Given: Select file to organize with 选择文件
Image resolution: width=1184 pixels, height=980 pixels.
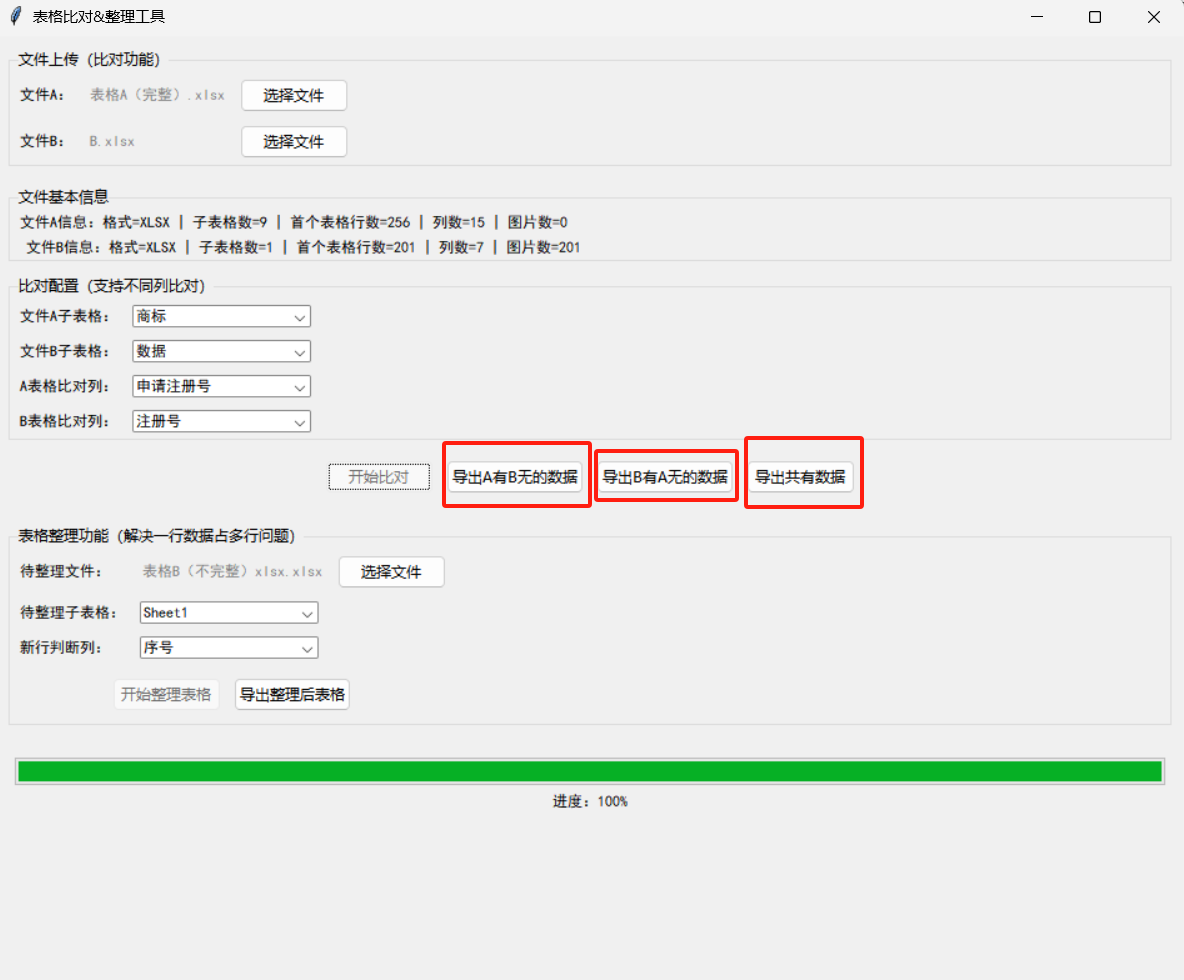Looking at the screenshot, I should tap(391, 572).
